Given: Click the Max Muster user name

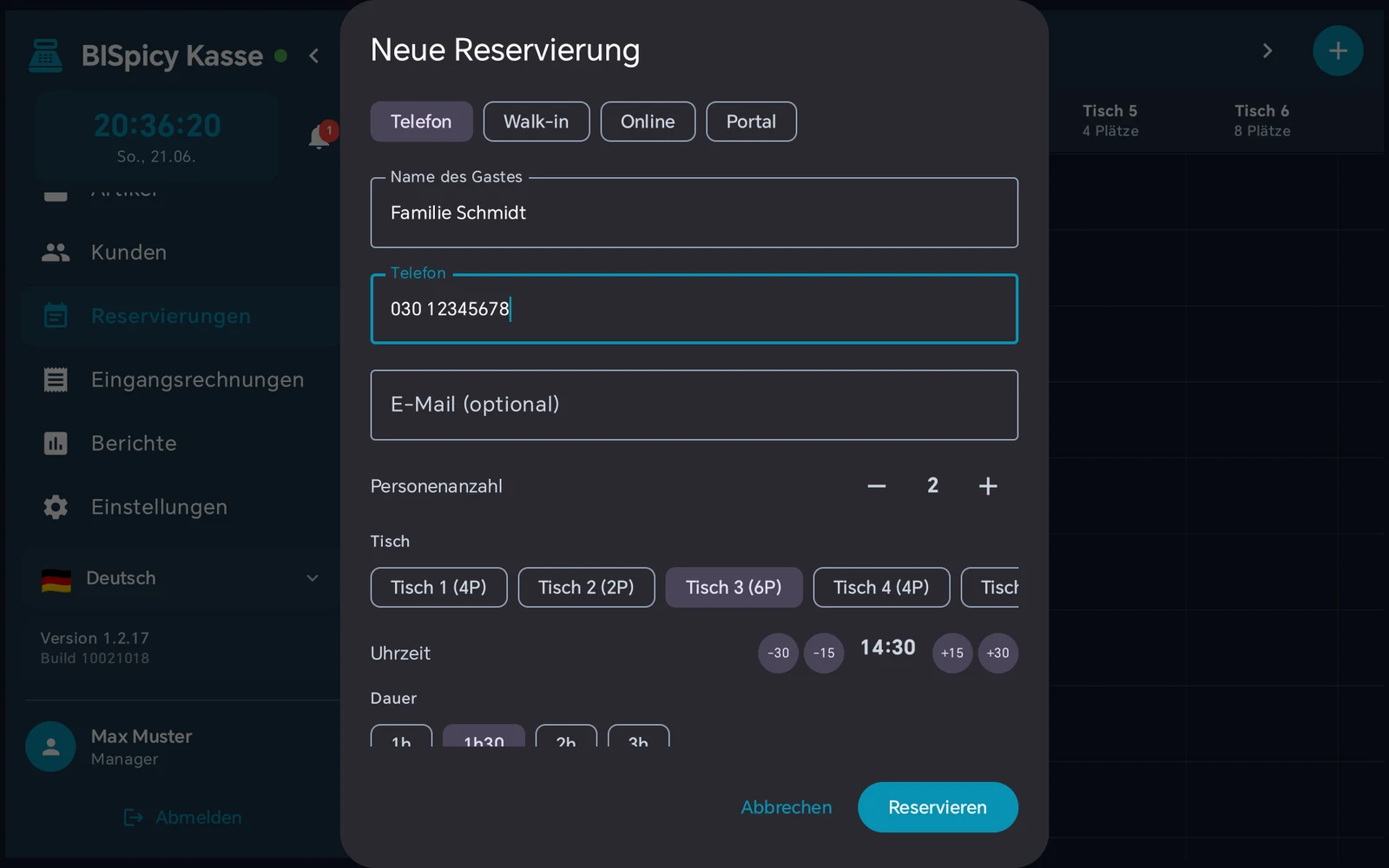Looking at the screenshot, I should [142, 736].
